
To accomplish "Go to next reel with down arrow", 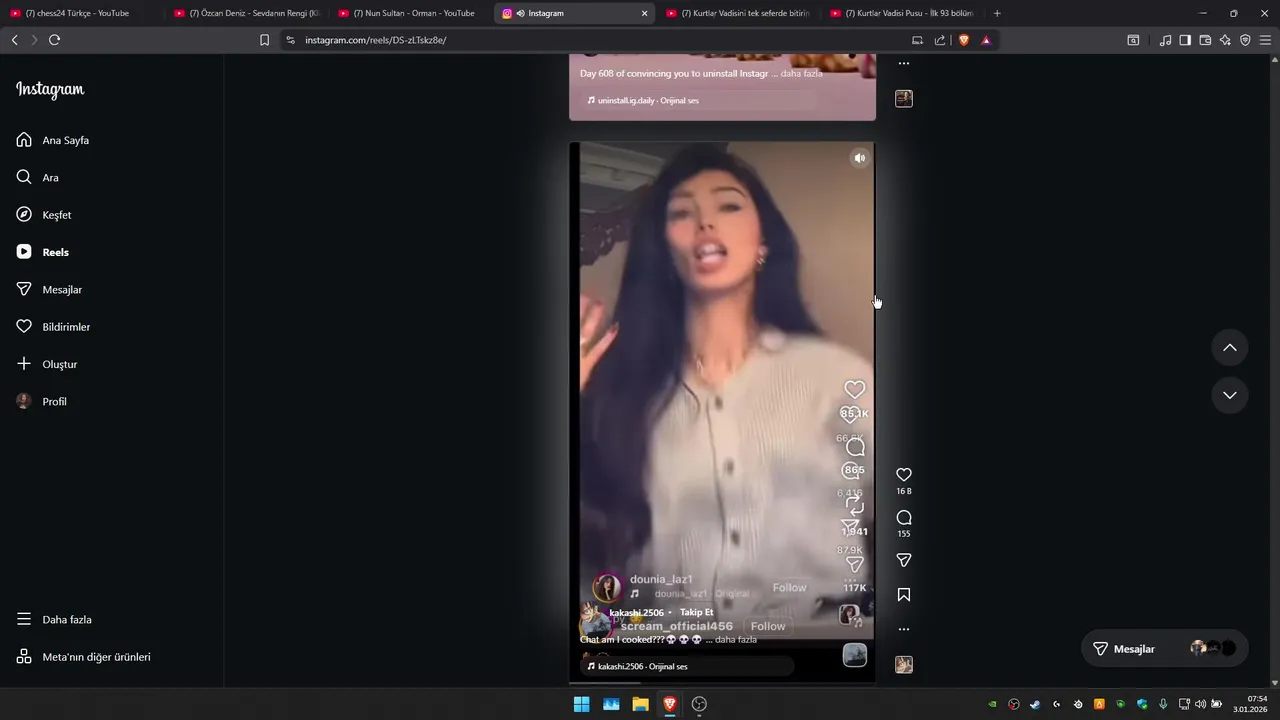I will 1230,395.
